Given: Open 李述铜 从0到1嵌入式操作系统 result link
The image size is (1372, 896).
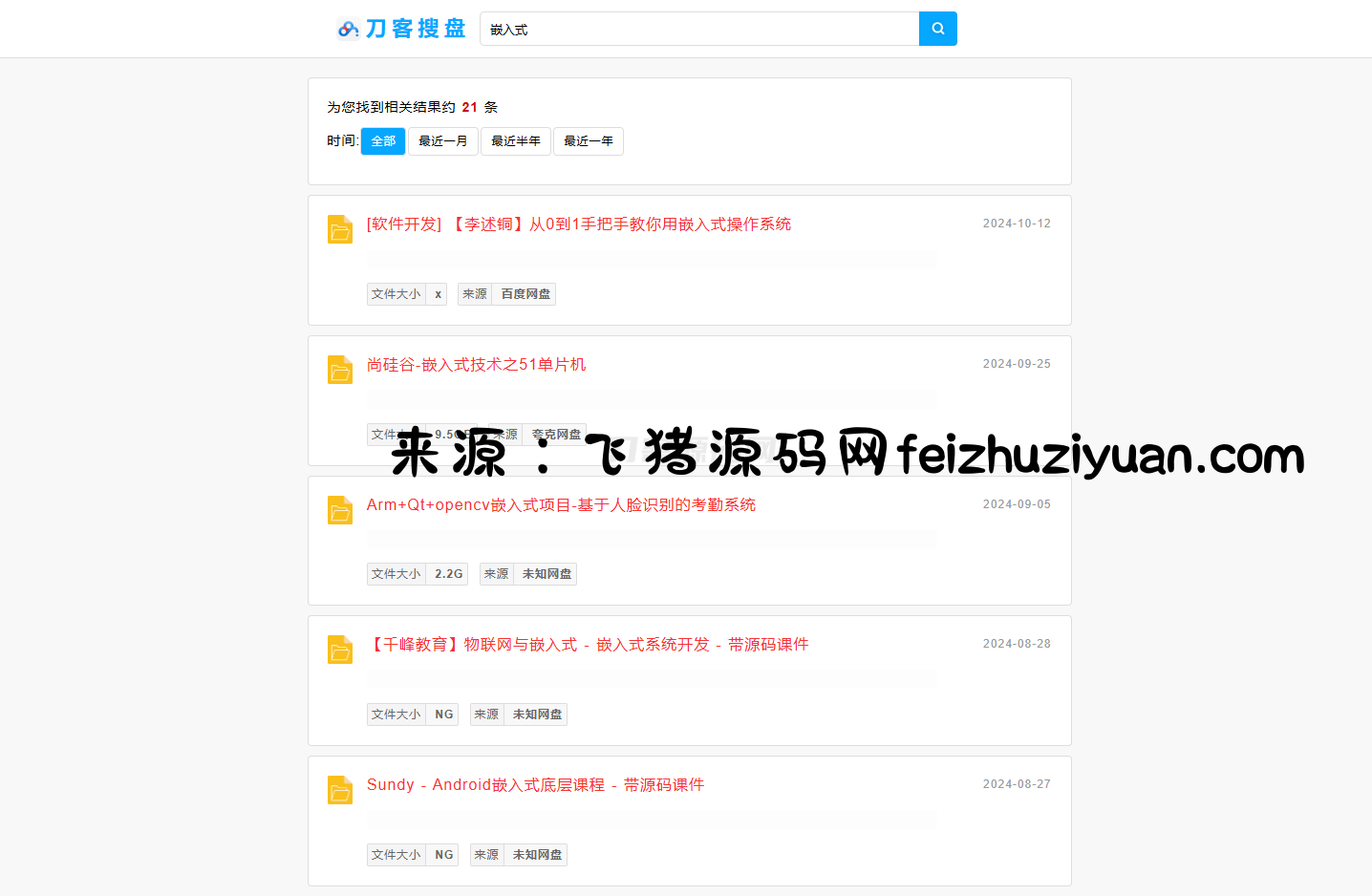Looking at the screenshot, I should click(579, 224).
